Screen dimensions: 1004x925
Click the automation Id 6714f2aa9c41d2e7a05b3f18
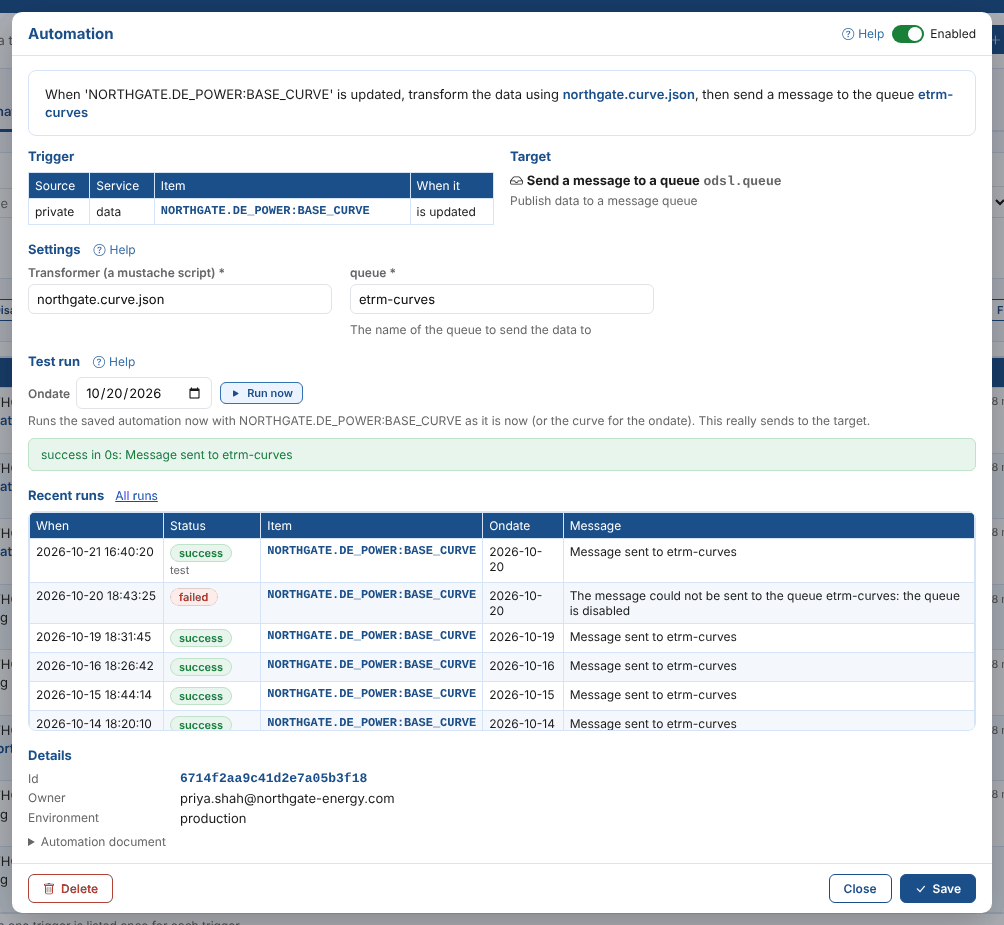click(x=273, y=778)
